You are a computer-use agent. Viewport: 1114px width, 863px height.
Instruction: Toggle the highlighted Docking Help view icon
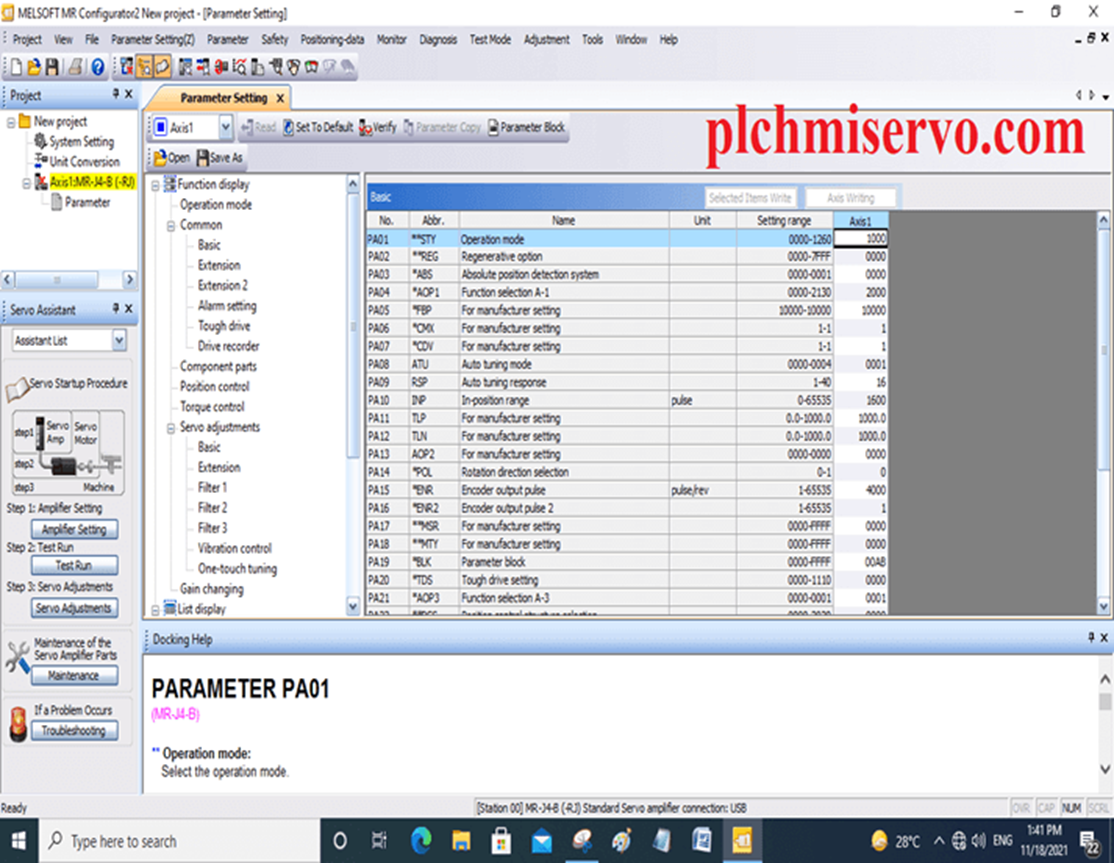click(163, 67)
